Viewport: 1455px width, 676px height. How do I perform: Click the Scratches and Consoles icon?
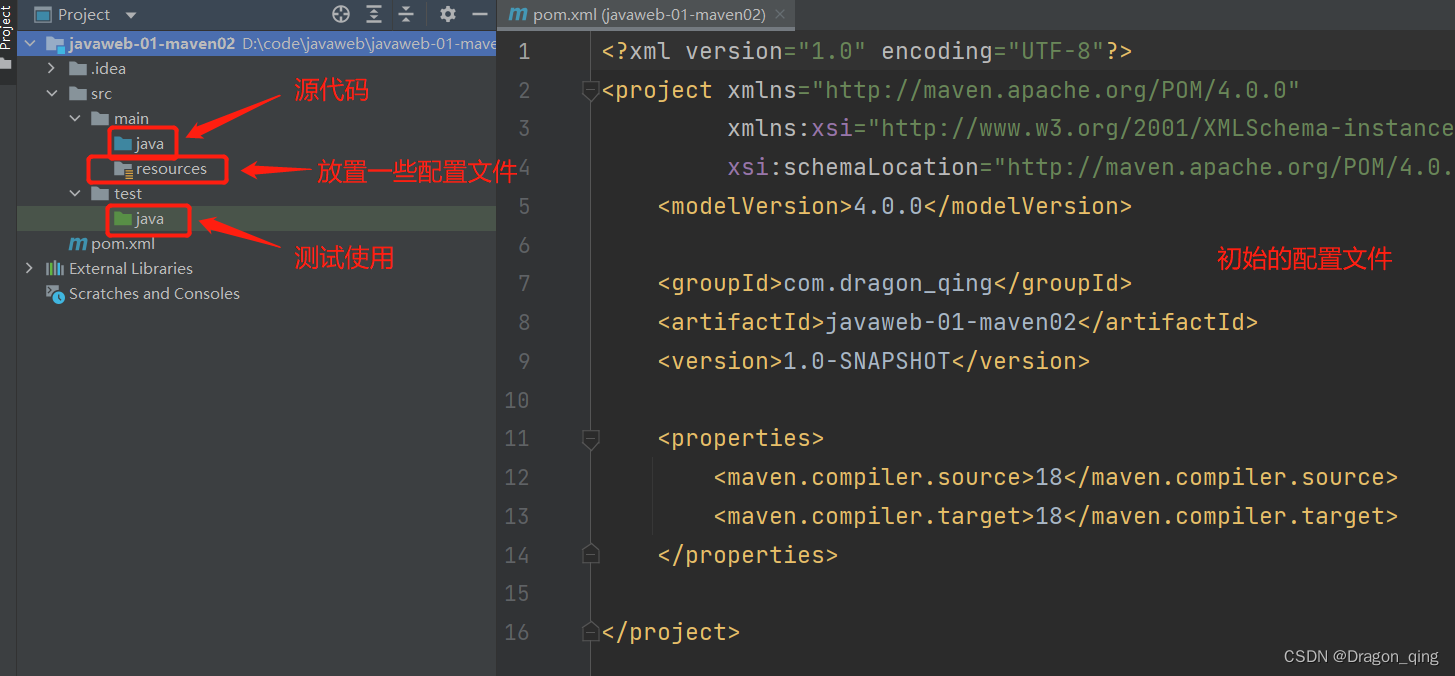(x=55, y=293)
